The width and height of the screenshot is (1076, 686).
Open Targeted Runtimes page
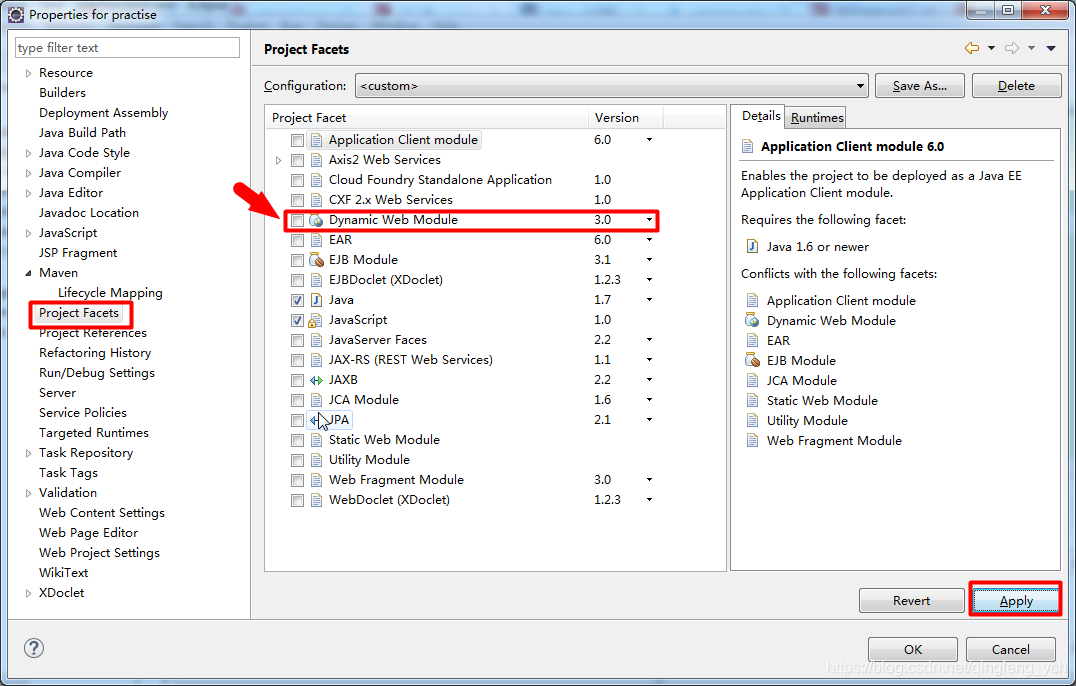[93, 433]
